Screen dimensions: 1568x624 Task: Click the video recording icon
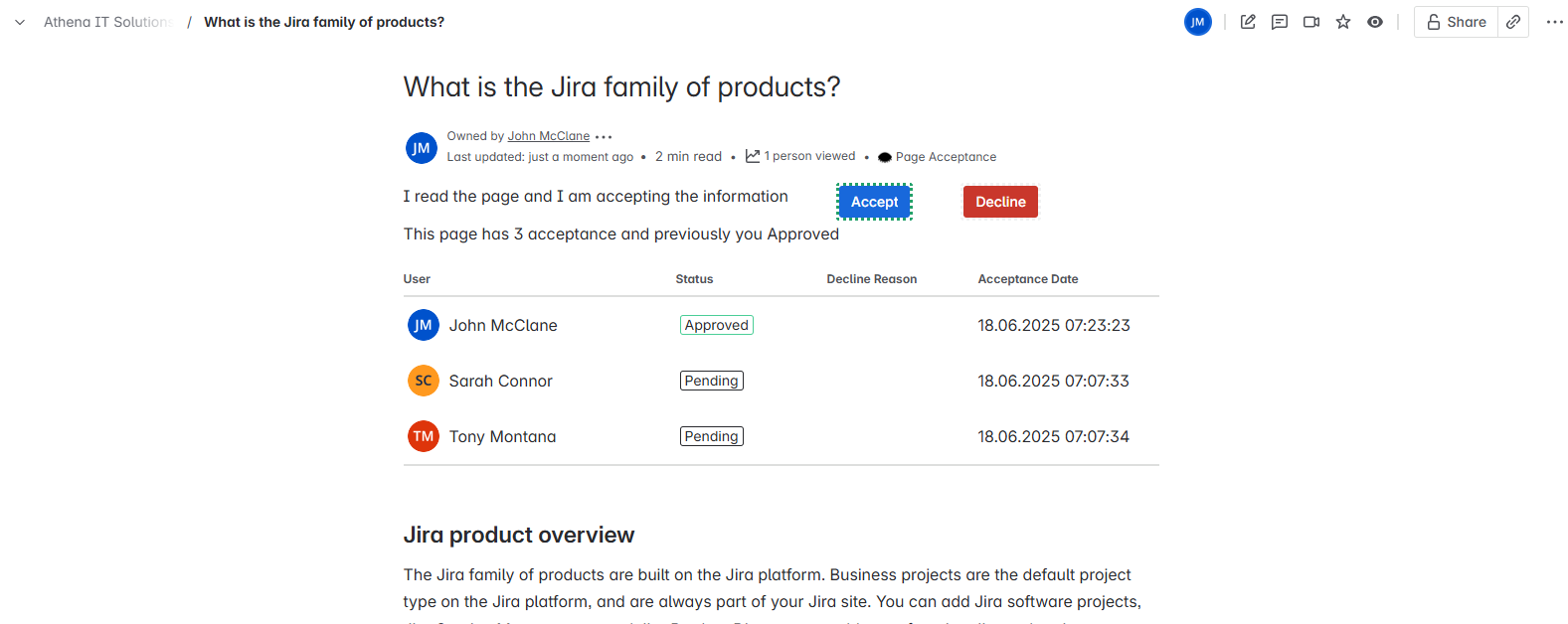1311,22
